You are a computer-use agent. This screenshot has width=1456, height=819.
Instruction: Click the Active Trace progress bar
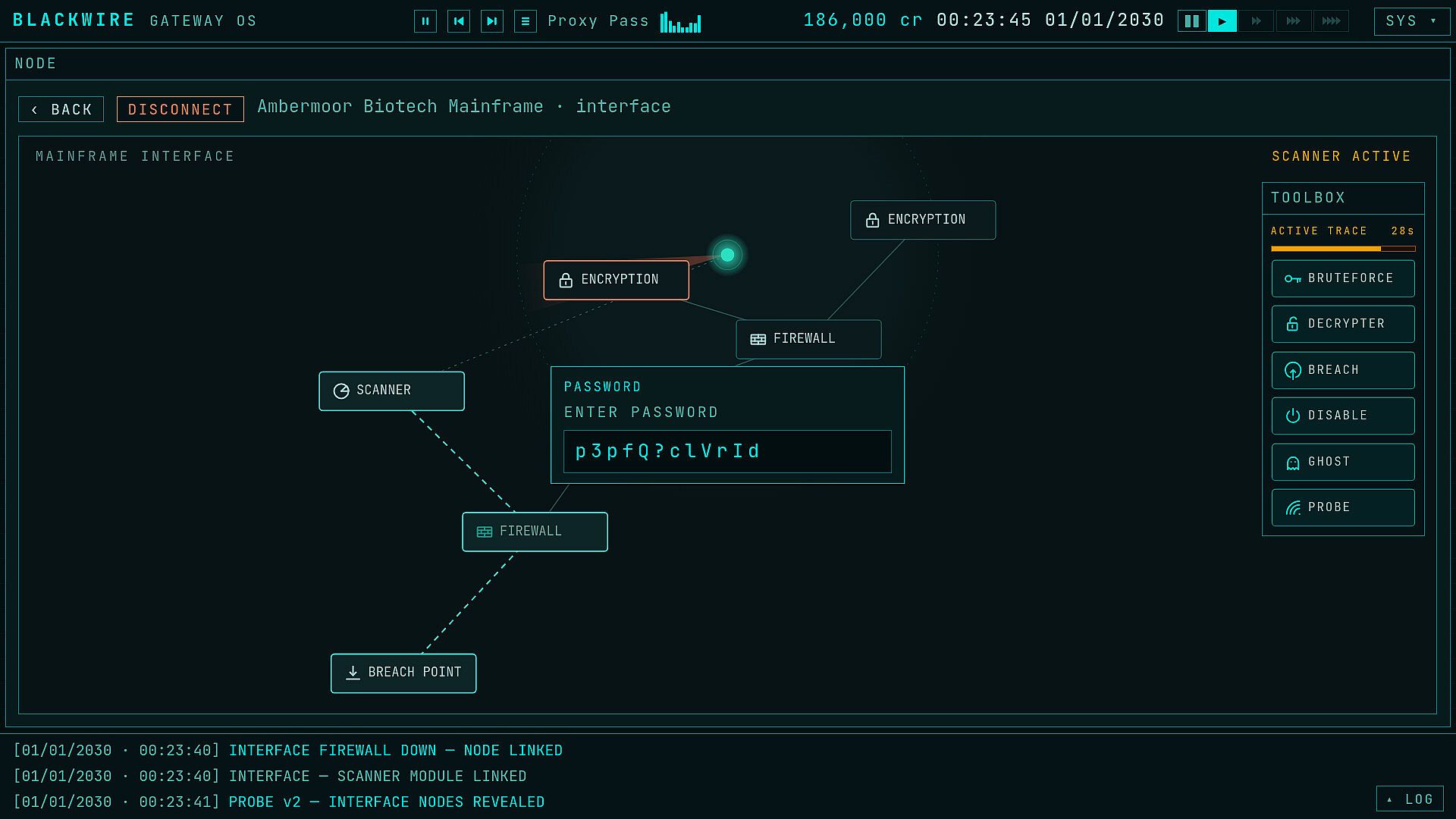1343,248
